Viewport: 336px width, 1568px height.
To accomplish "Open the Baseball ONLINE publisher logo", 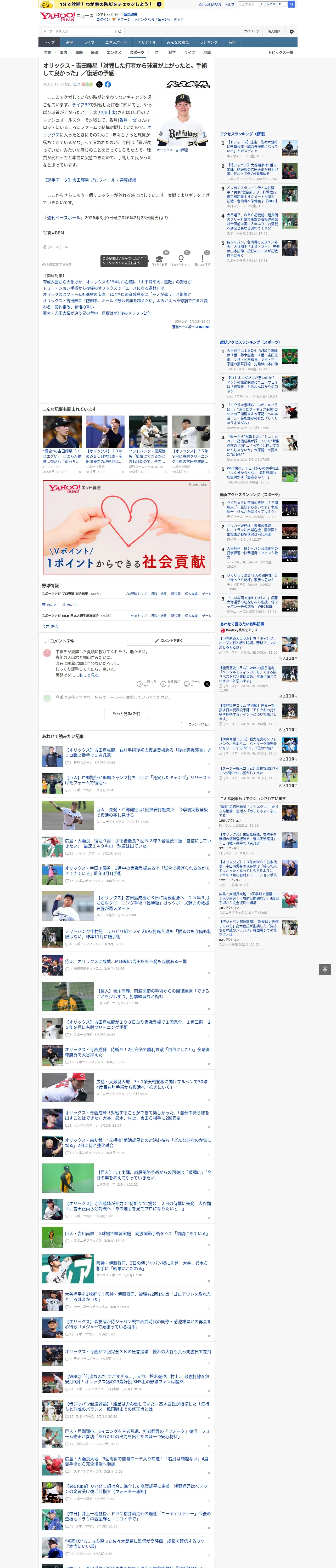I will click(188, 85).
